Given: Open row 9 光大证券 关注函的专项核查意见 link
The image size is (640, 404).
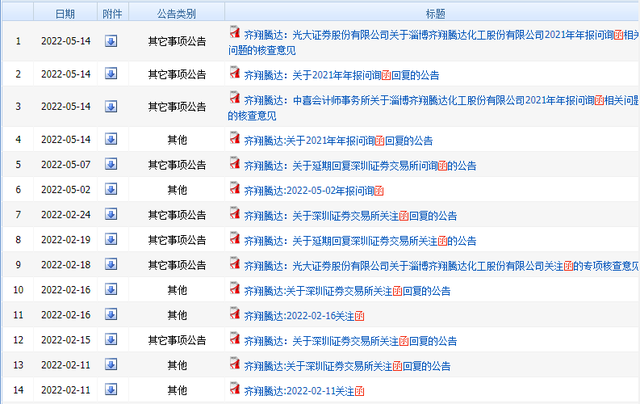Looking at the screenshot, I should tap(442, 266).
